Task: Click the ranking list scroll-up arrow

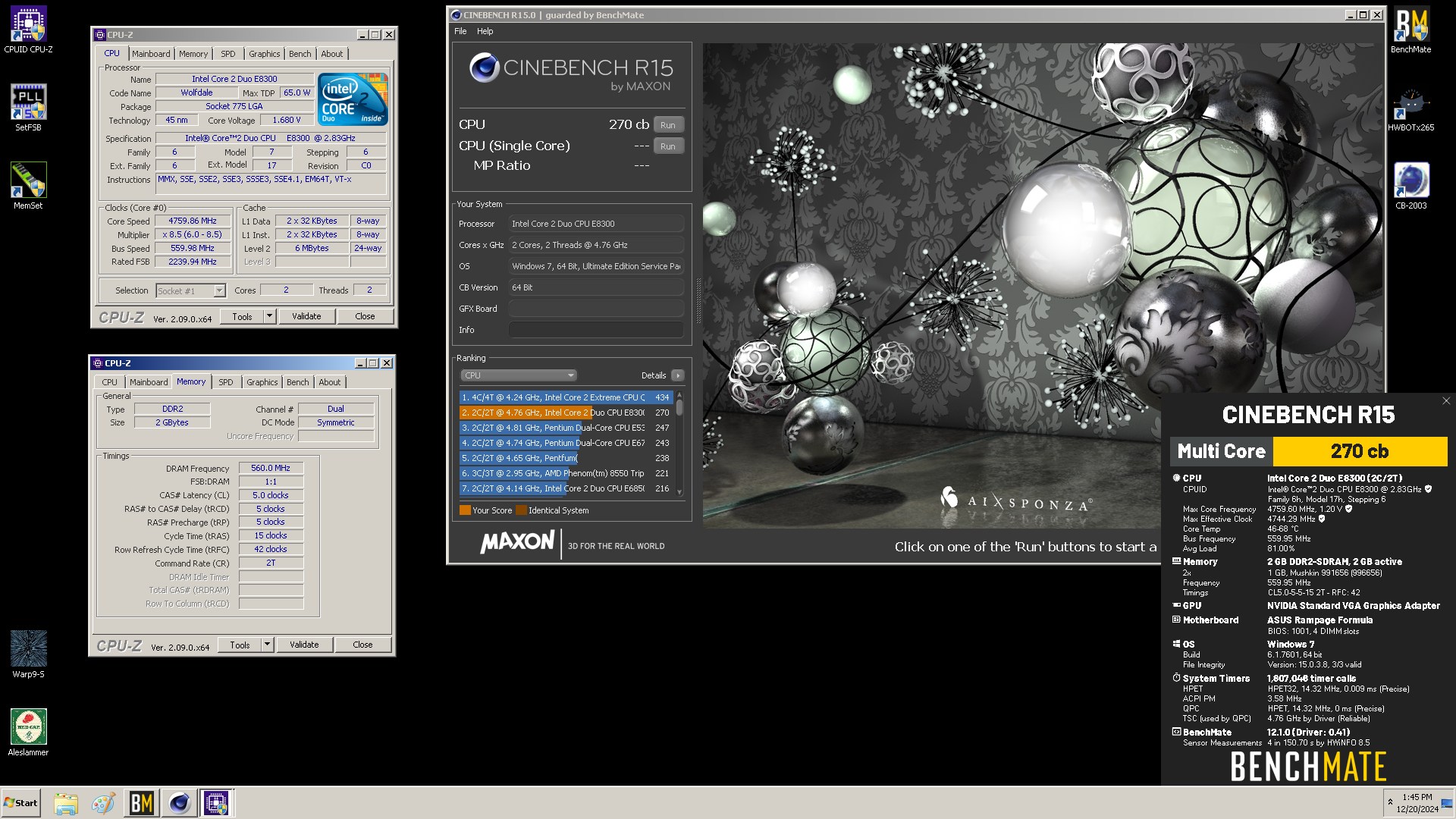Action: pos(679,396)
